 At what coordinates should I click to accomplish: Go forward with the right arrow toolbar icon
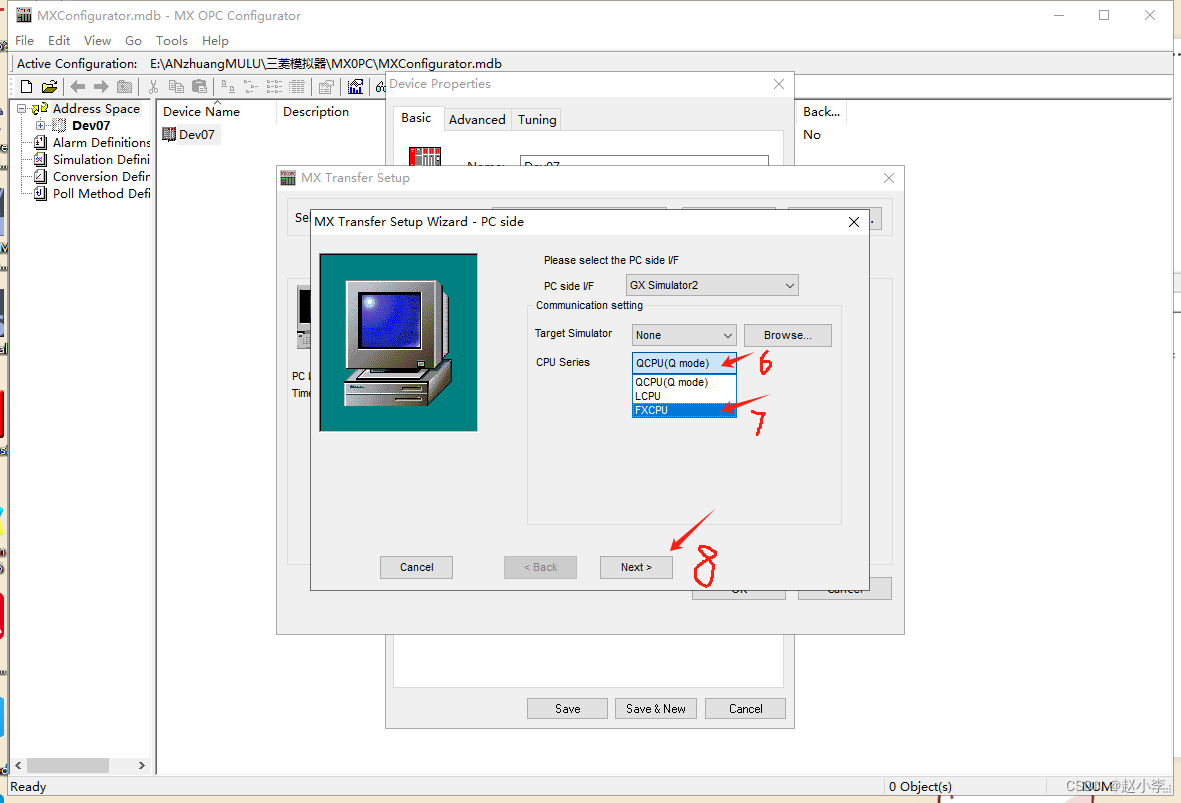pyautogui.click(x=101, y=87)
